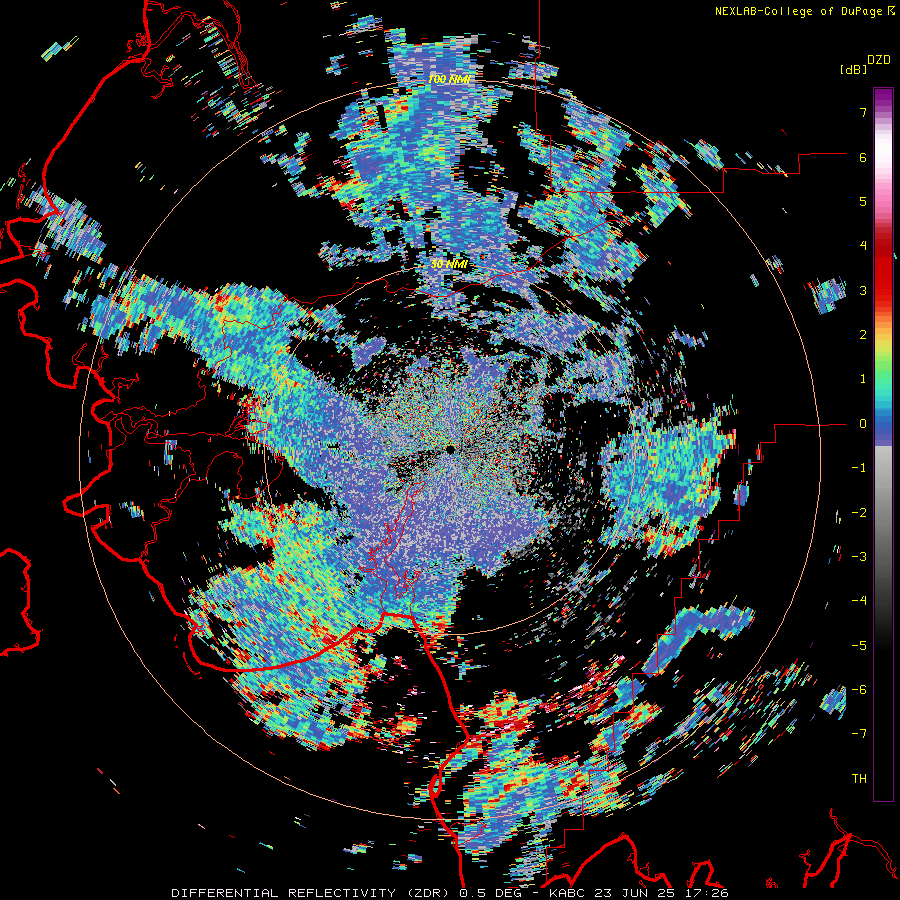Click the "7" value on the dB scale
This screenshot has height=900, width=900.
click(863, 112)
